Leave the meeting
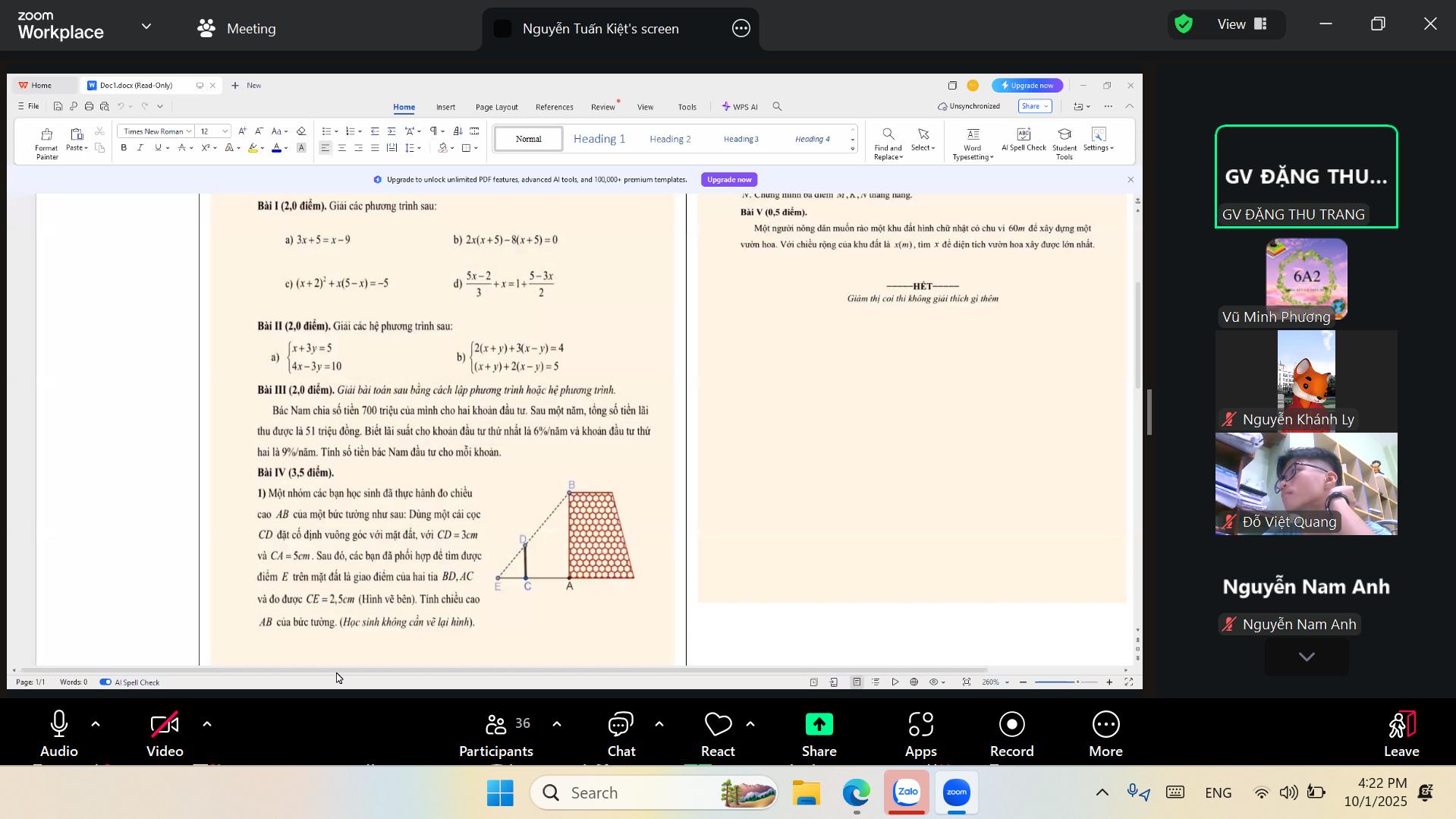1456x819 pixels. (x=1401, y=734)
